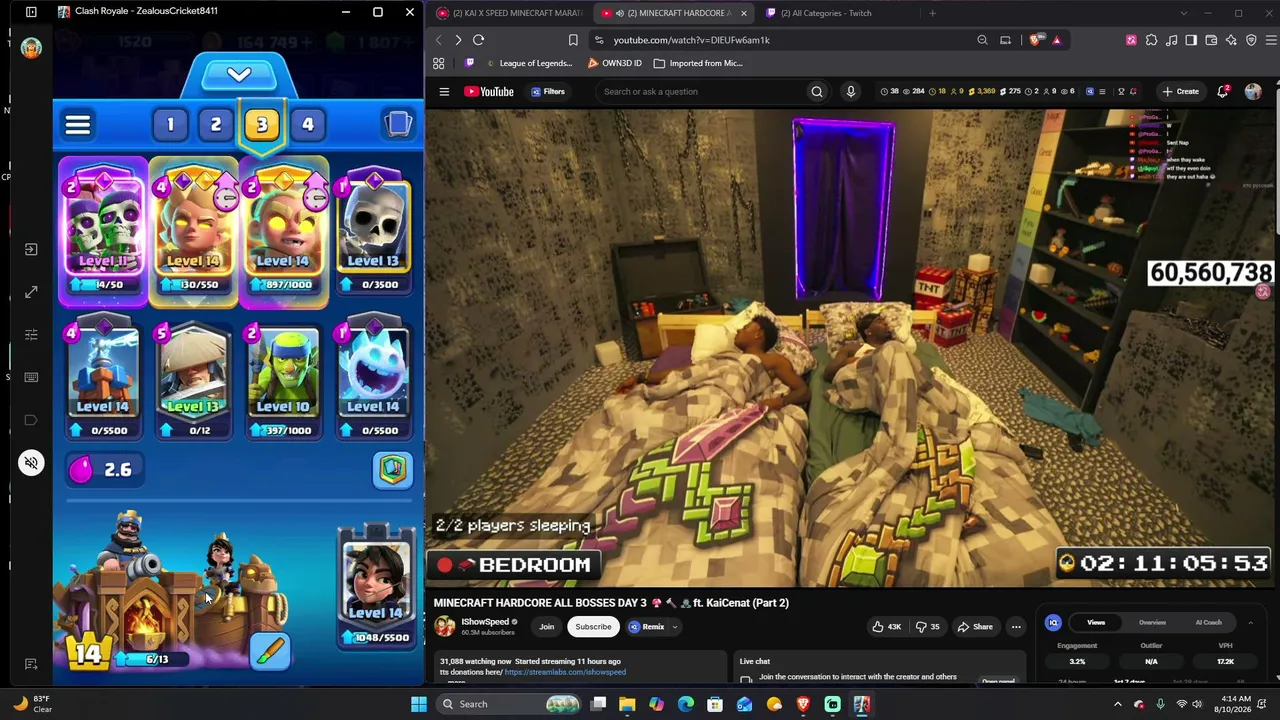Click the King Tower level 14 crown badge
Viewport: 1280px width, 720px height.
88,653
